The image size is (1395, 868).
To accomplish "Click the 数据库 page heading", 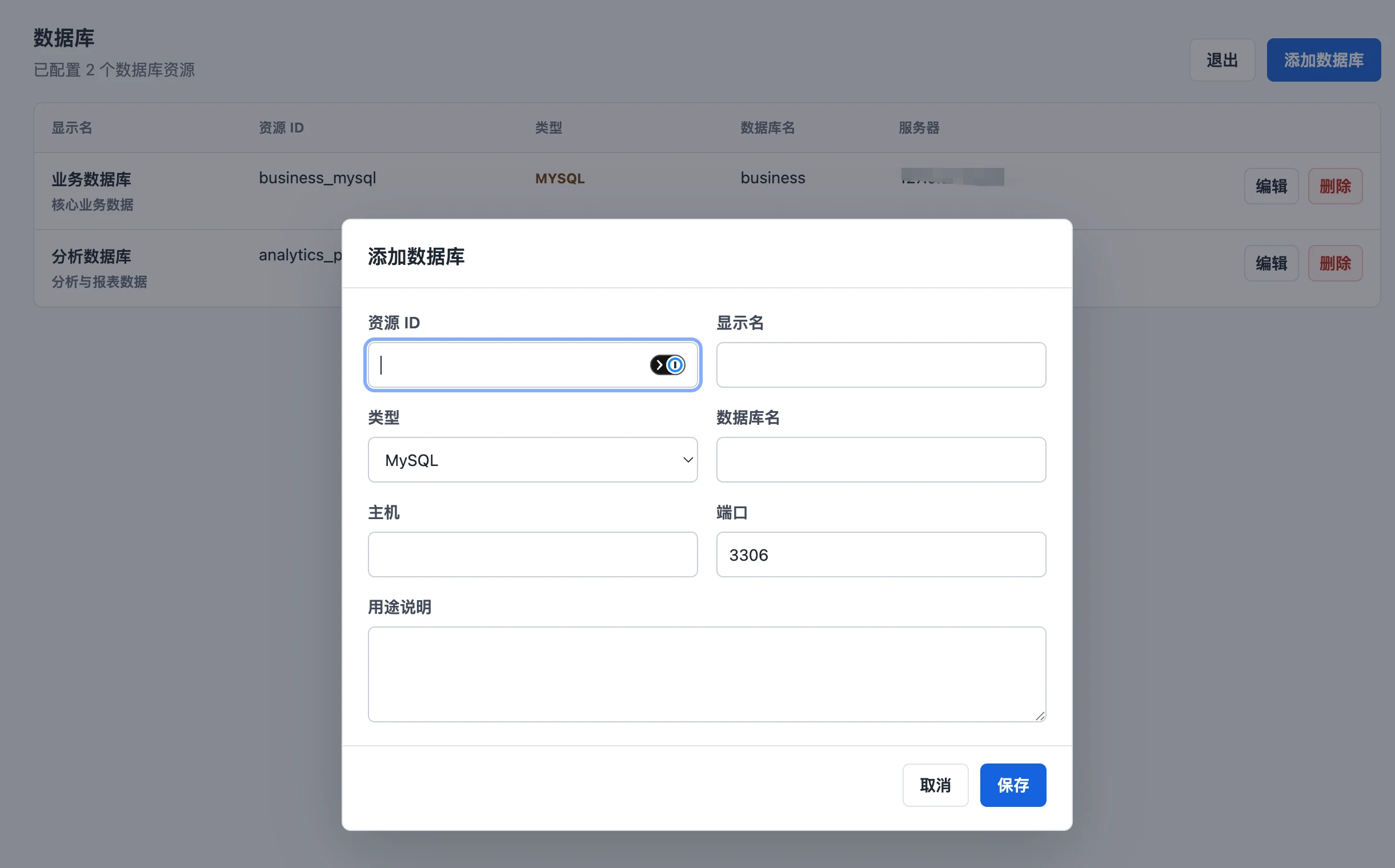I will 64,38.
